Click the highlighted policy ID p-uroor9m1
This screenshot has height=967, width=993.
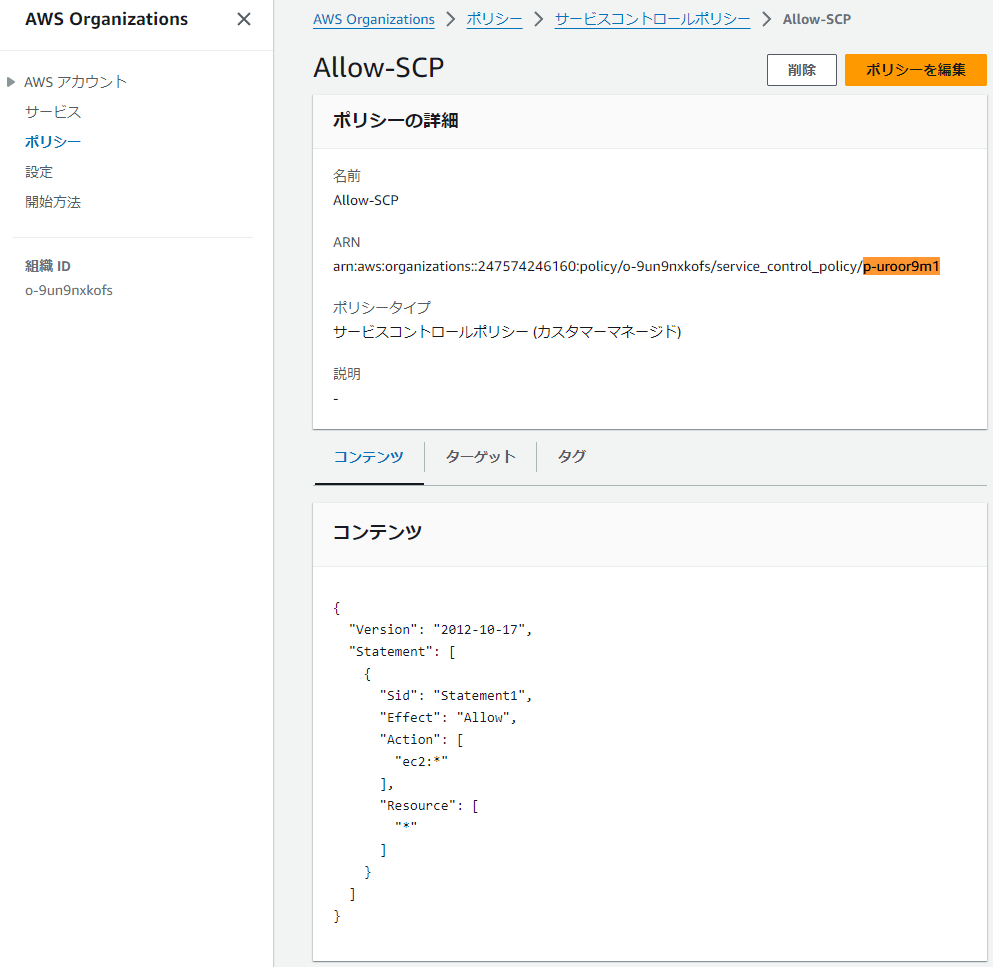pos(901,266)
